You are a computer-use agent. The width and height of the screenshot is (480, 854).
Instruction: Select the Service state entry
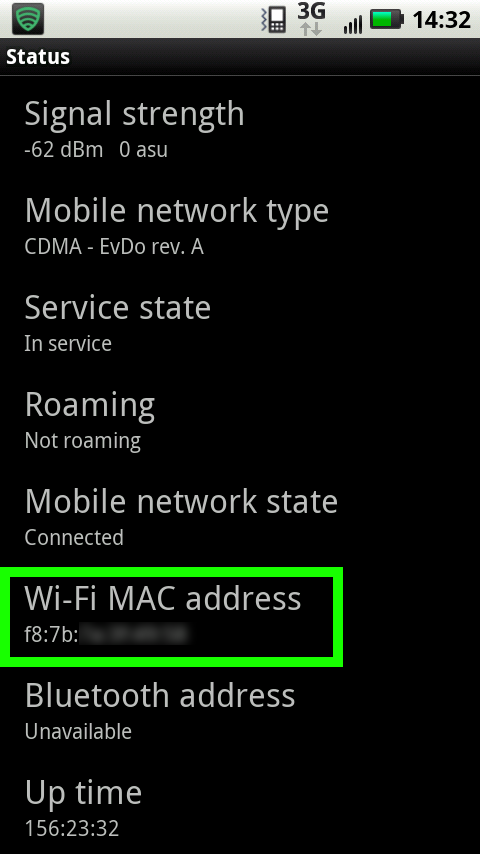pyautogui.click(x=240, y=322)
